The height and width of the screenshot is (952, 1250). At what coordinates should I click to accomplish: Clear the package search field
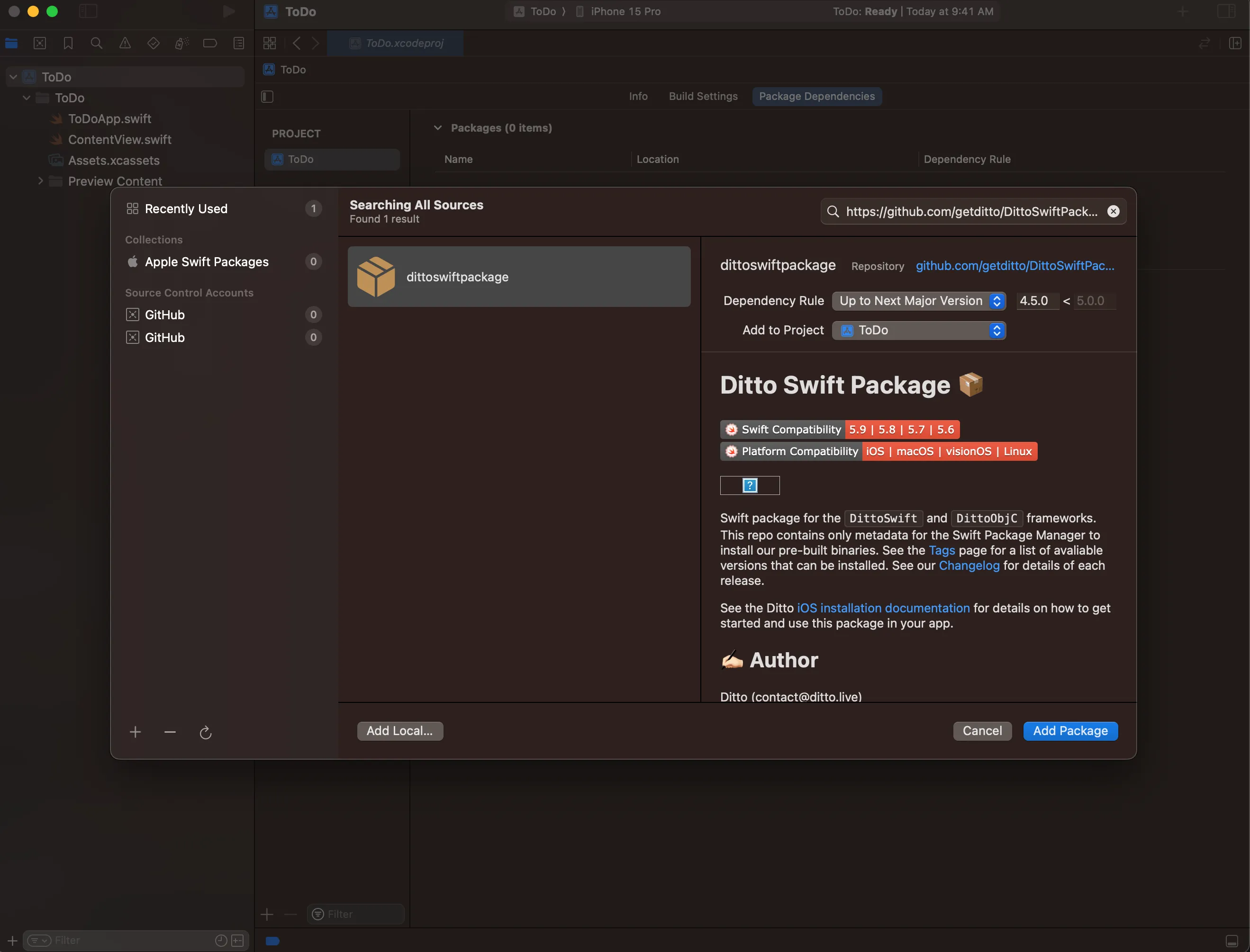coord(1114,211)
